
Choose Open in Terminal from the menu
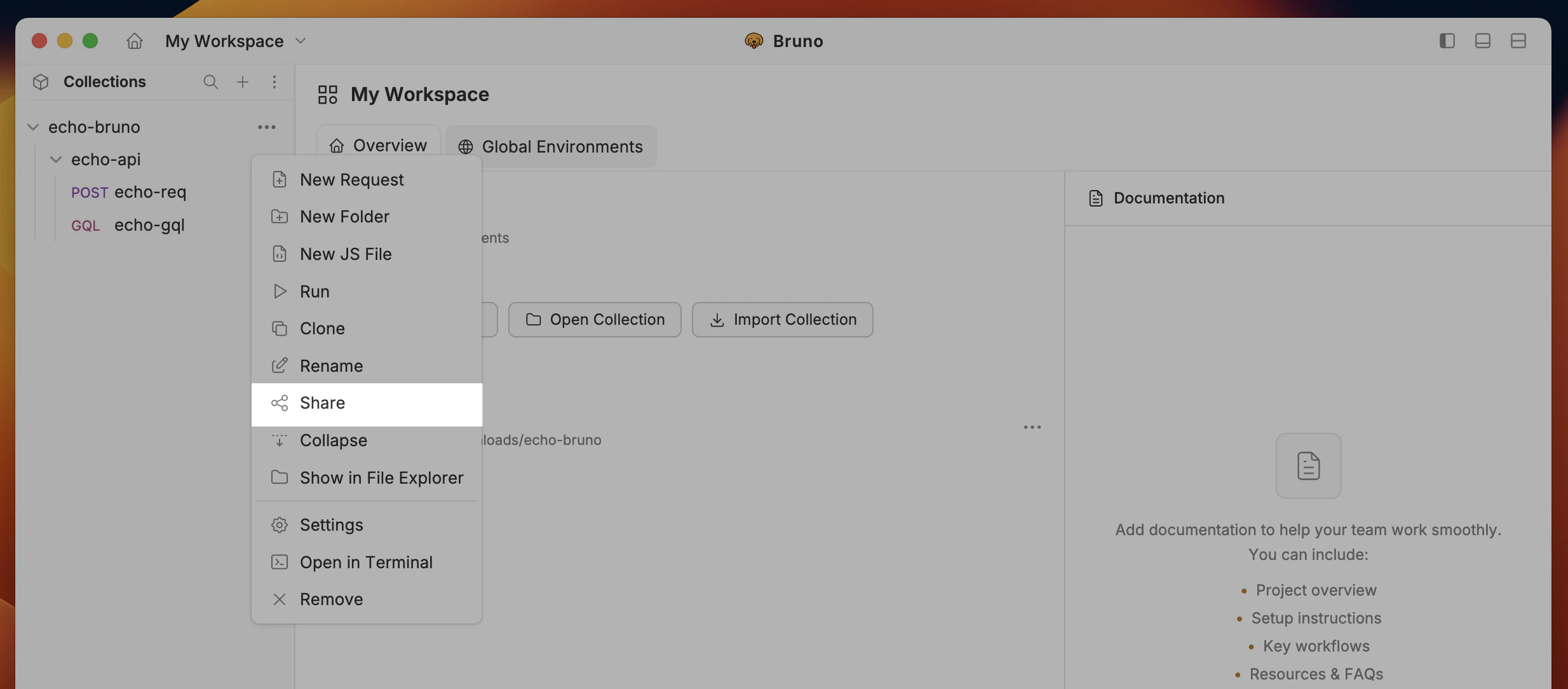pos(366,562)
